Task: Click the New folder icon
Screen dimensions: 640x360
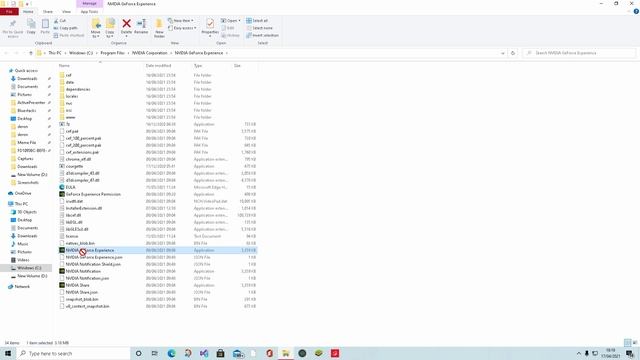Action: pos(159,24)
